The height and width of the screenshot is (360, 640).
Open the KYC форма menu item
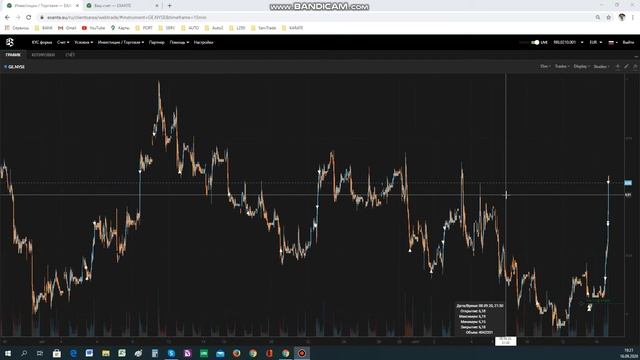click(42, 42)
